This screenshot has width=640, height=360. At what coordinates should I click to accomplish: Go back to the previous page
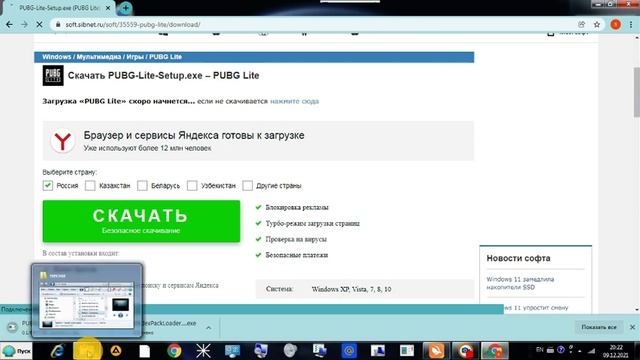pos(9,24)
